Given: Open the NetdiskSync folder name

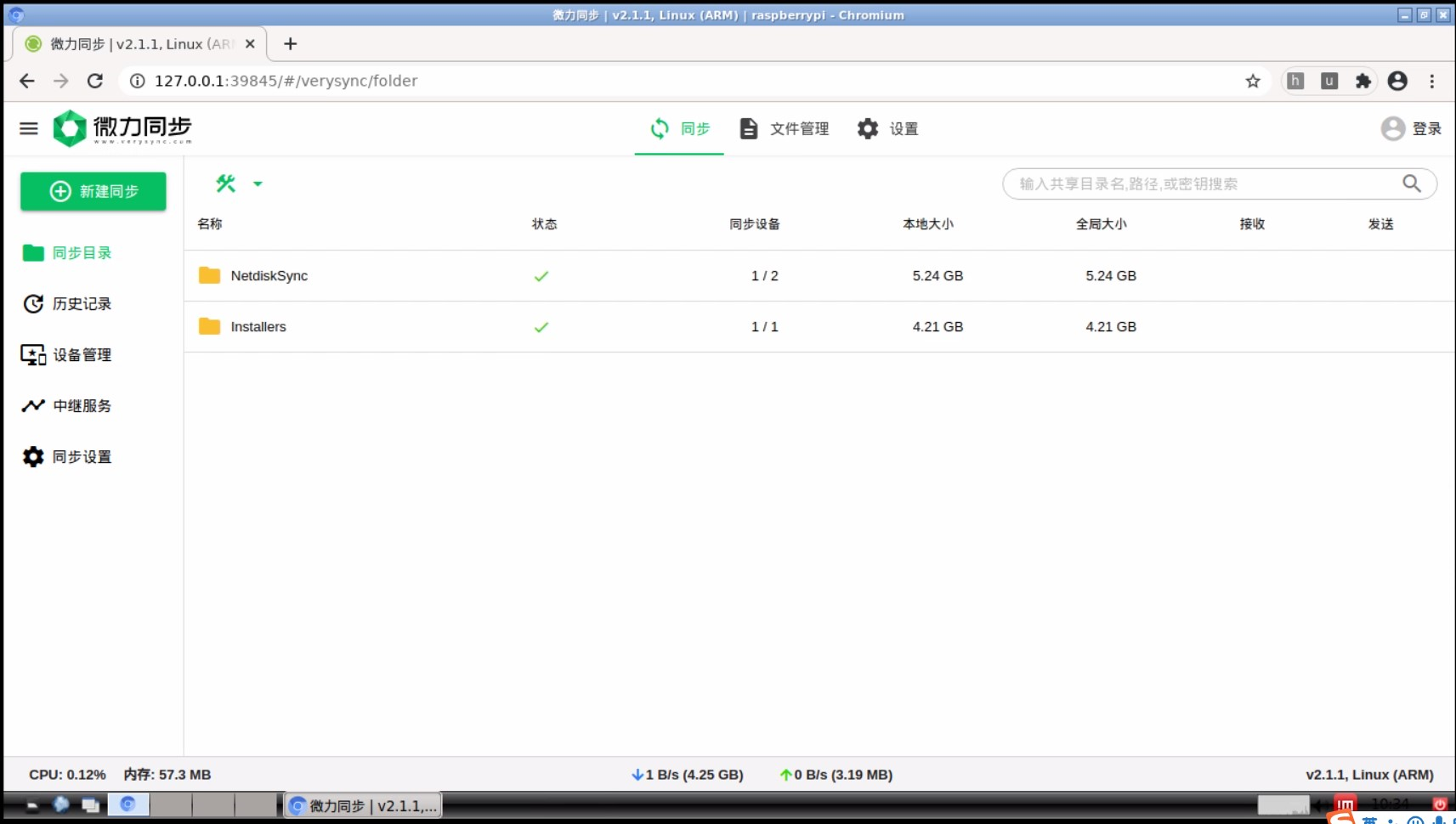Looking at the screenshot, I should tap(269, 275).
